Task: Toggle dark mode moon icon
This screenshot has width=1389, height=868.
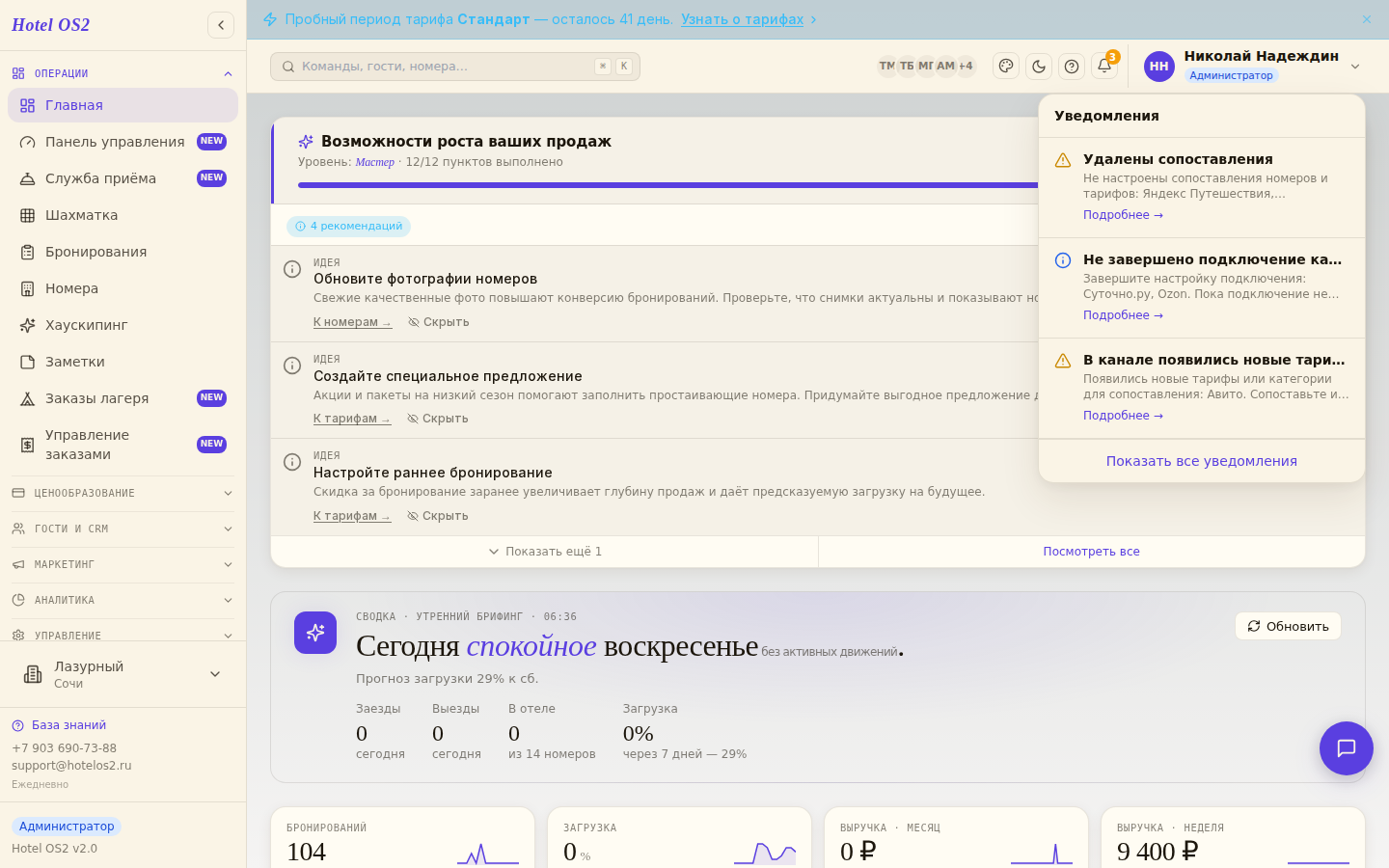Action: click(x=1039, y=67)
